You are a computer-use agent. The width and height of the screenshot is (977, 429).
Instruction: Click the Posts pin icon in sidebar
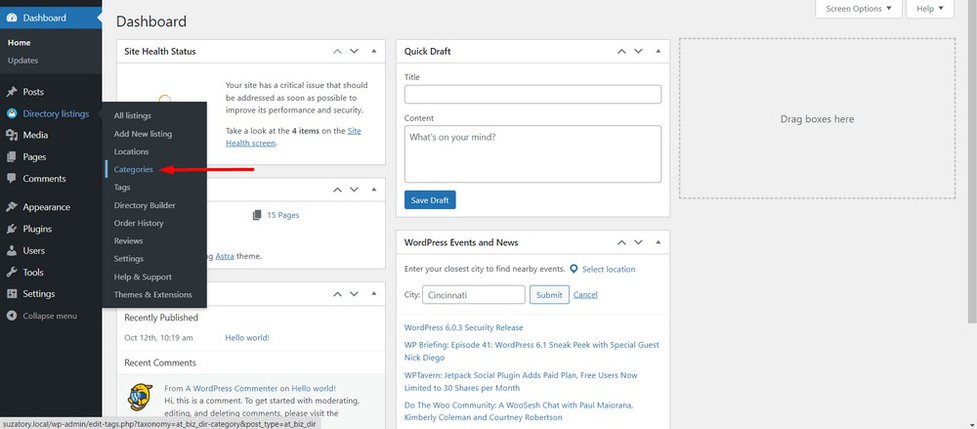(x=11, y=92)
